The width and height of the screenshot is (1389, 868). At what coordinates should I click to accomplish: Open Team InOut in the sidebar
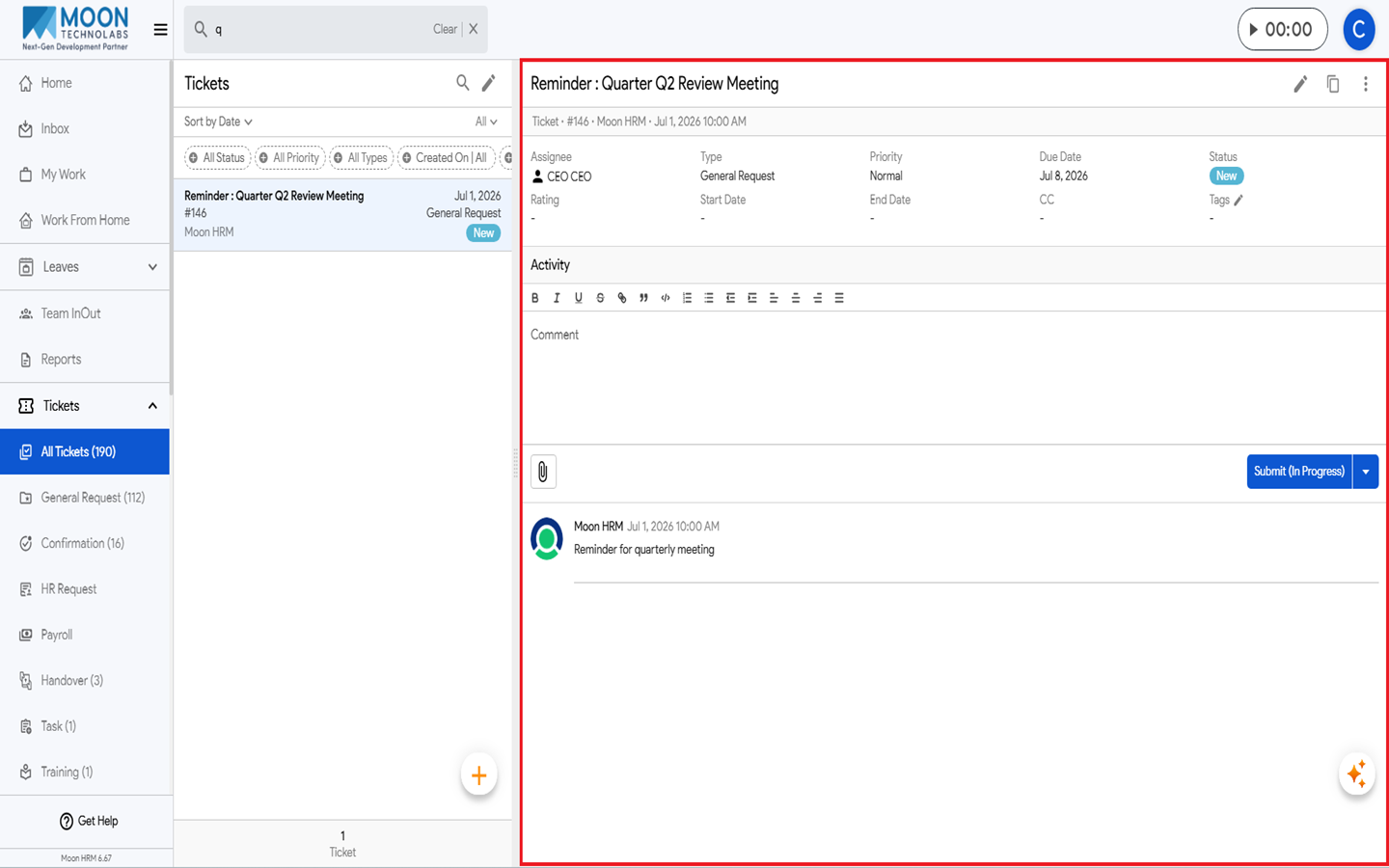pos(85,313)
